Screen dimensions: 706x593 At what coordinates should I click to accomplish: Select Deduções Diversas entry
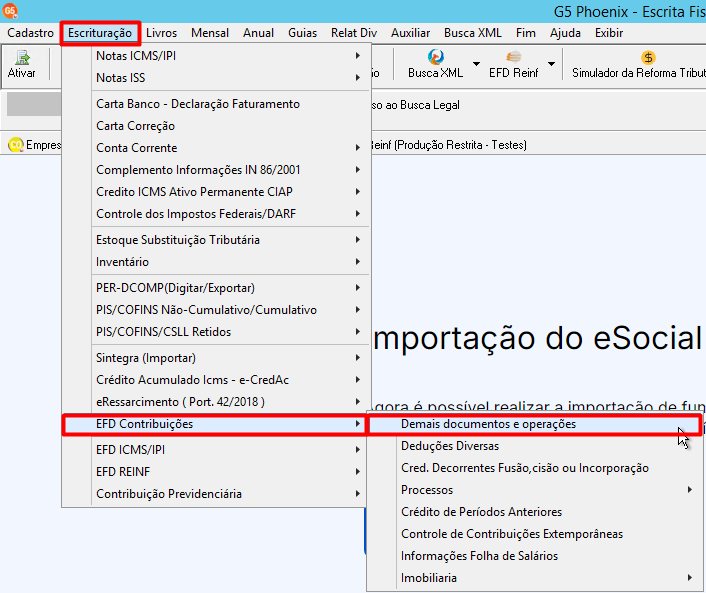535,446
